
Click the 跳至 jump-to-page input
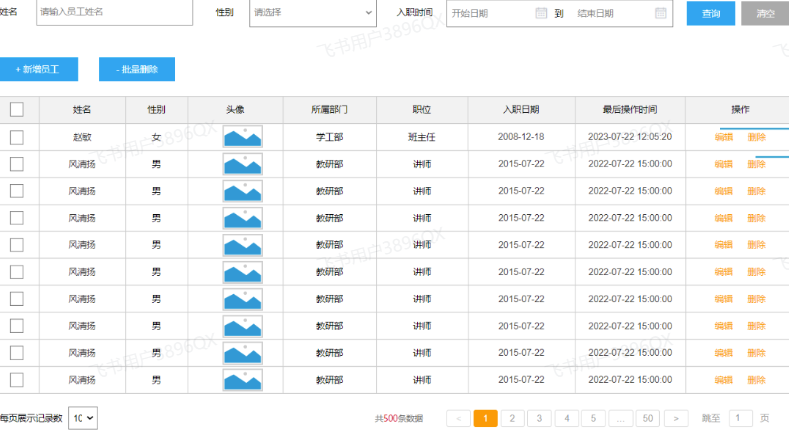point(741,418)
